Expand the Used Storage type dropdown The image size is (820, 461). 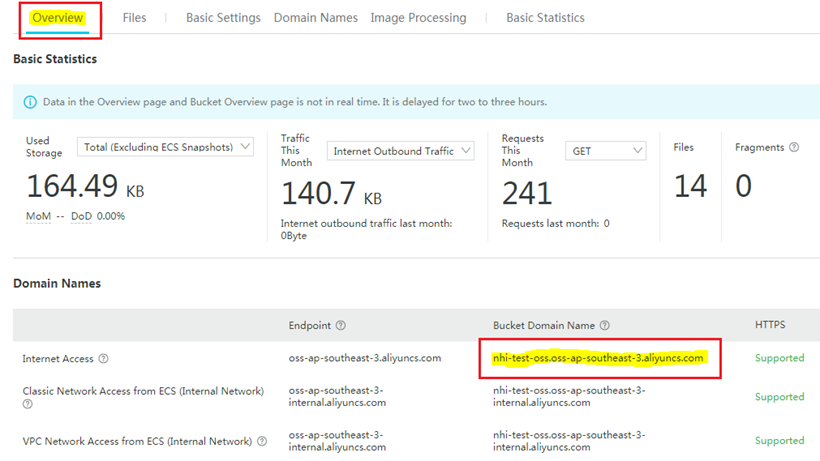[x=165, y=147]
